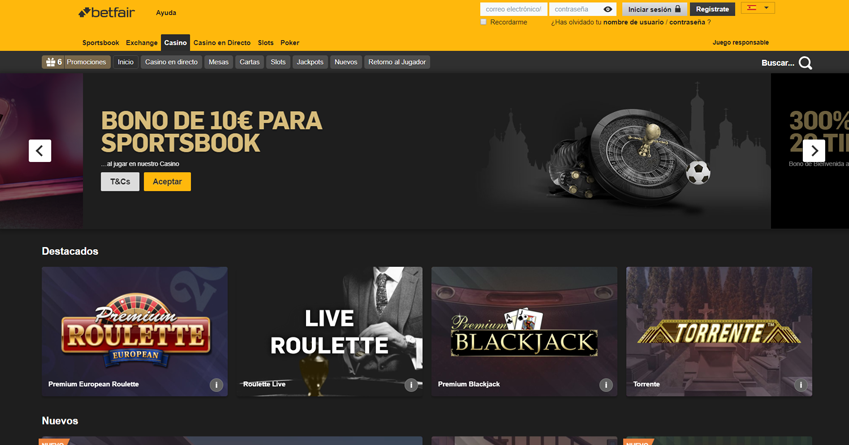
Task: Click contraseña recovery link
Action: pyautogui.click(x=687, y=22)
